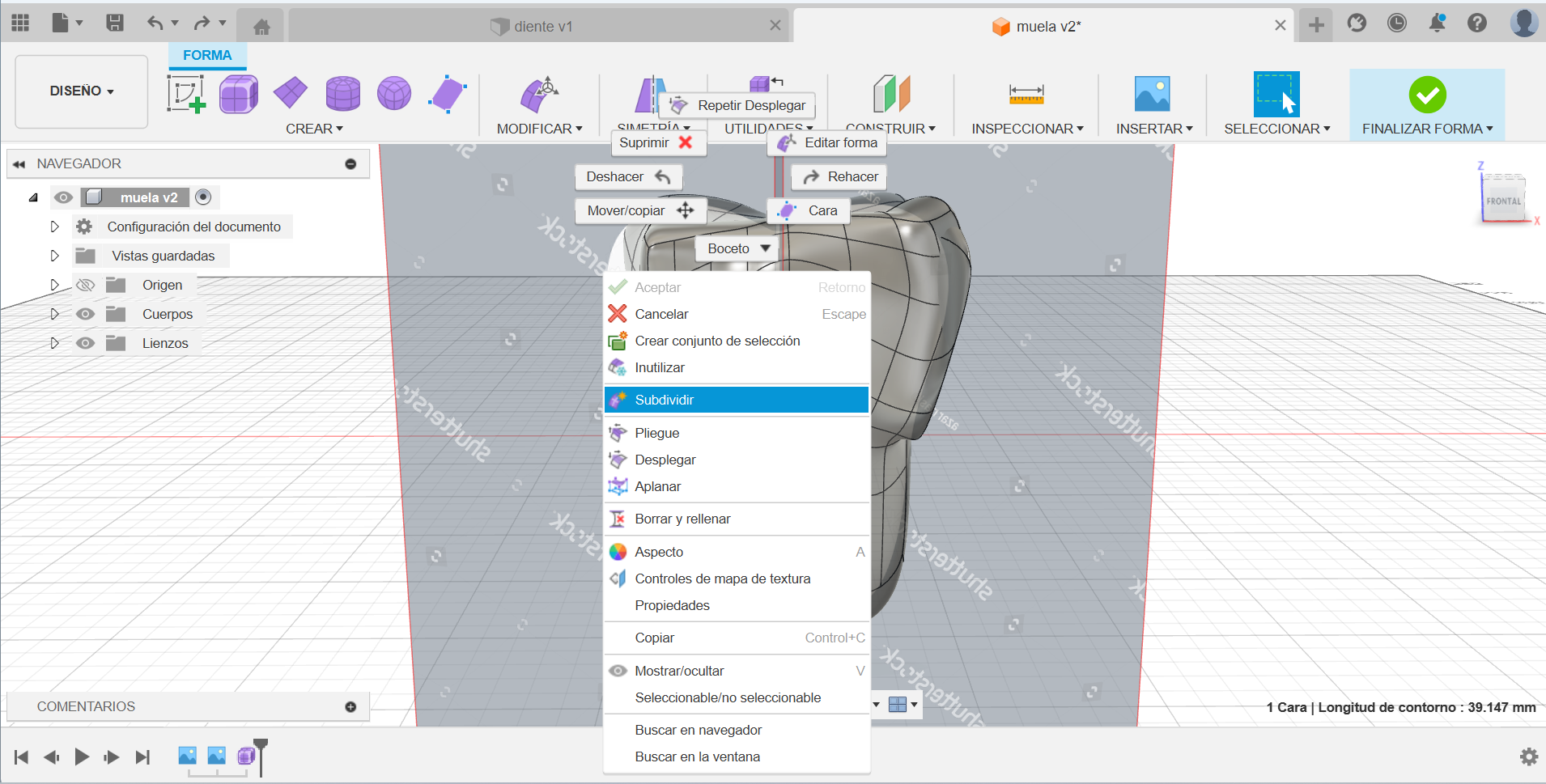Expand the Vistas guardadas tree node
The image size is (1546, 784).
(54, 256)
